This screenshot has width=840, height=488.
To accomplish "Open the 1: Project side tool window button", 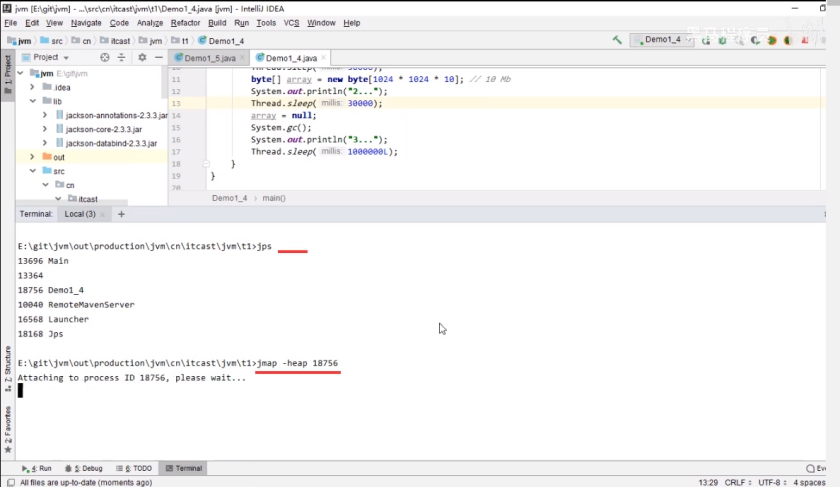I will tap(8, 74).
